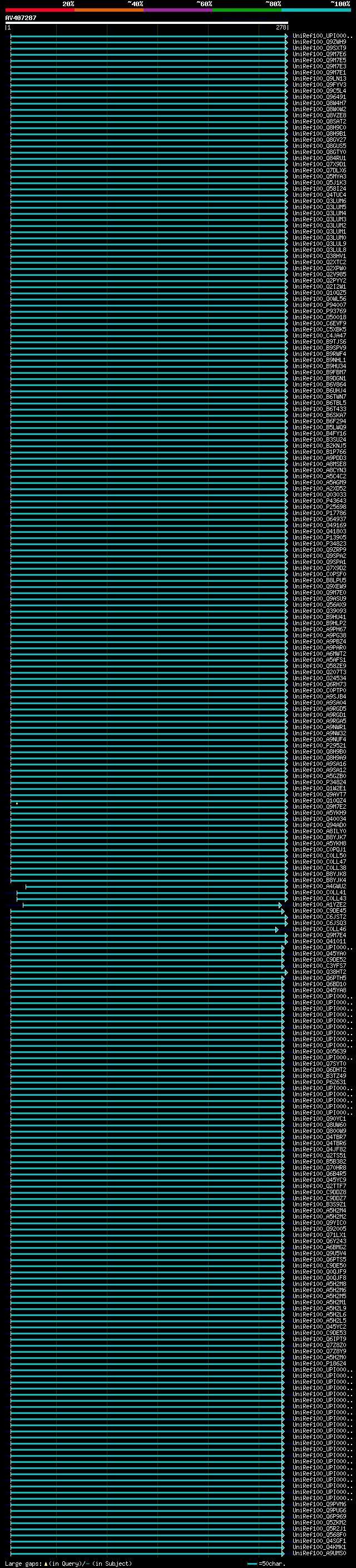Select hit UniRef100_Q6BD10
This screenshot has height=1568, width=356.
click(319, 985)
